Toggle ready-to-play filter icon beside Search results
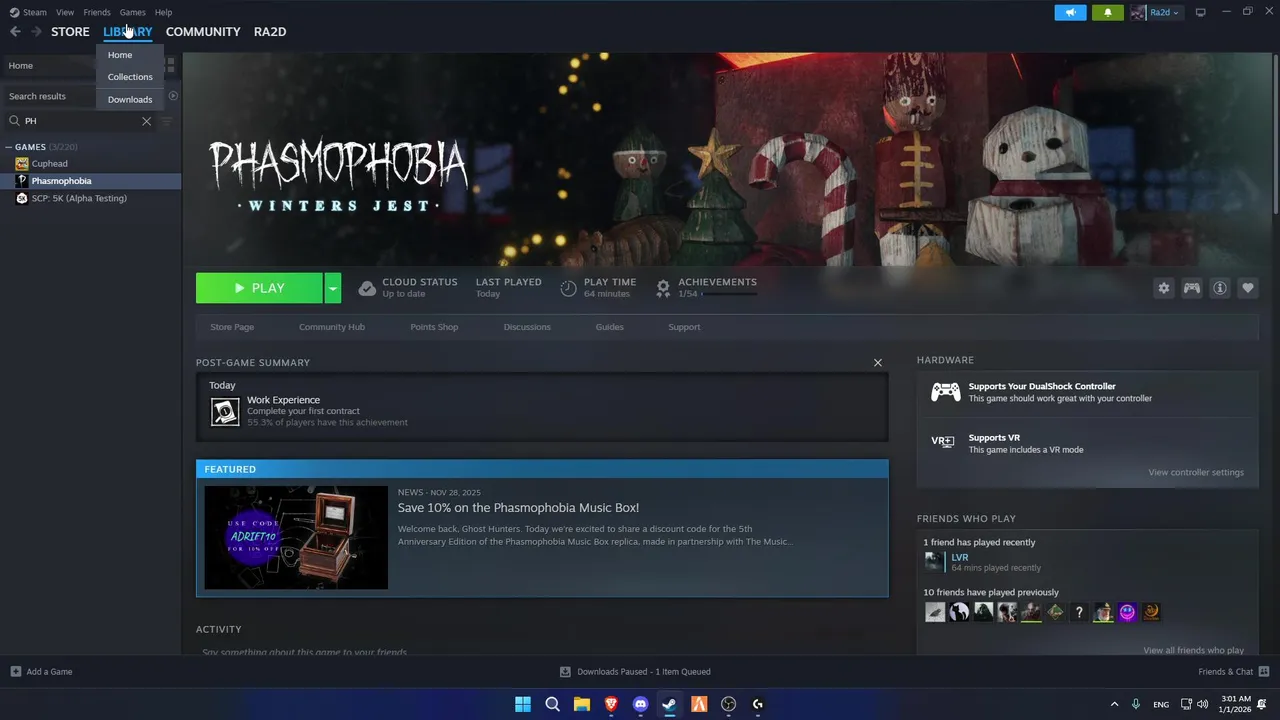The width and height of the screenshot is (1280, 720). tap(173, 96)
